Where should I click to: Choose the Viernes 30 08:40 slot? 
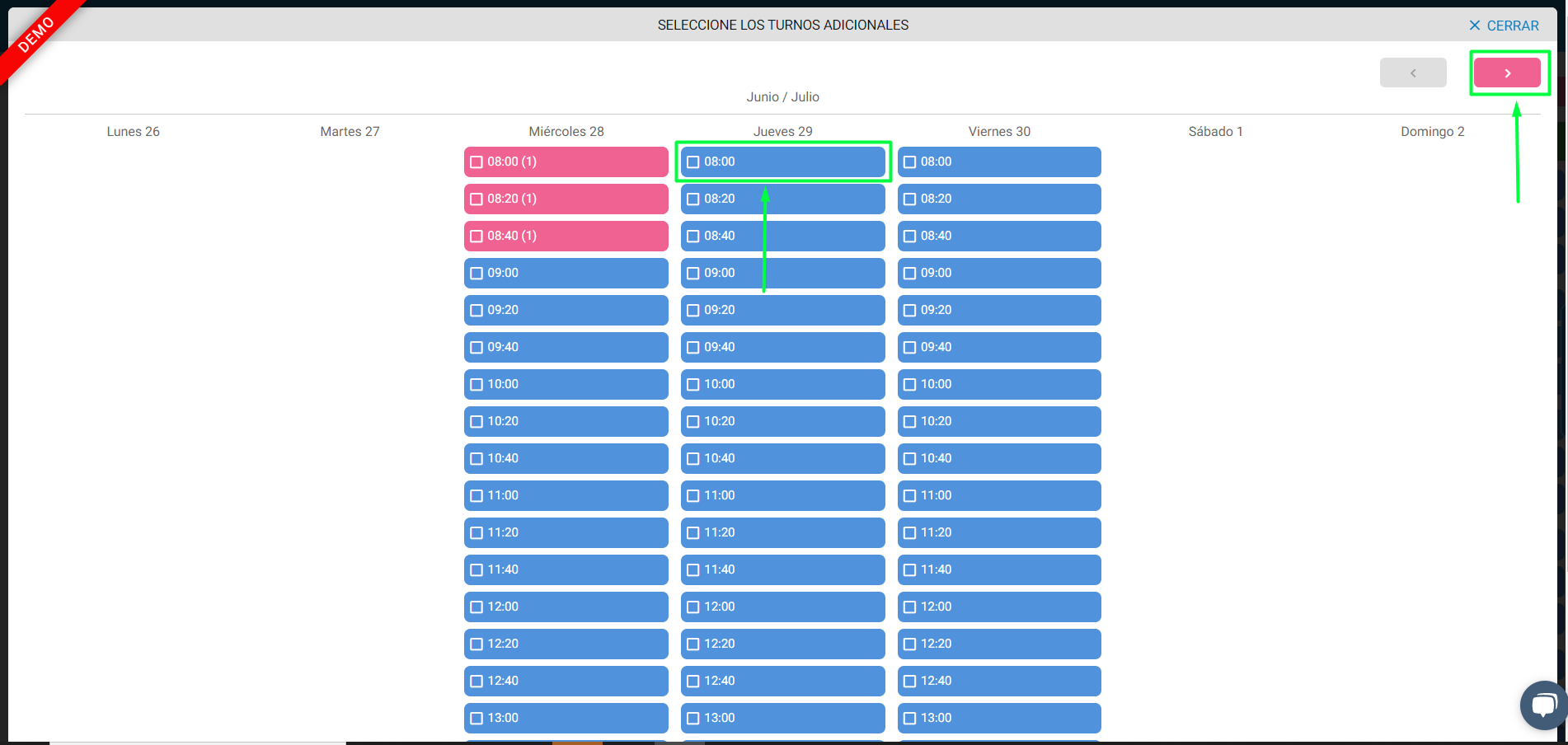point(999,236)
